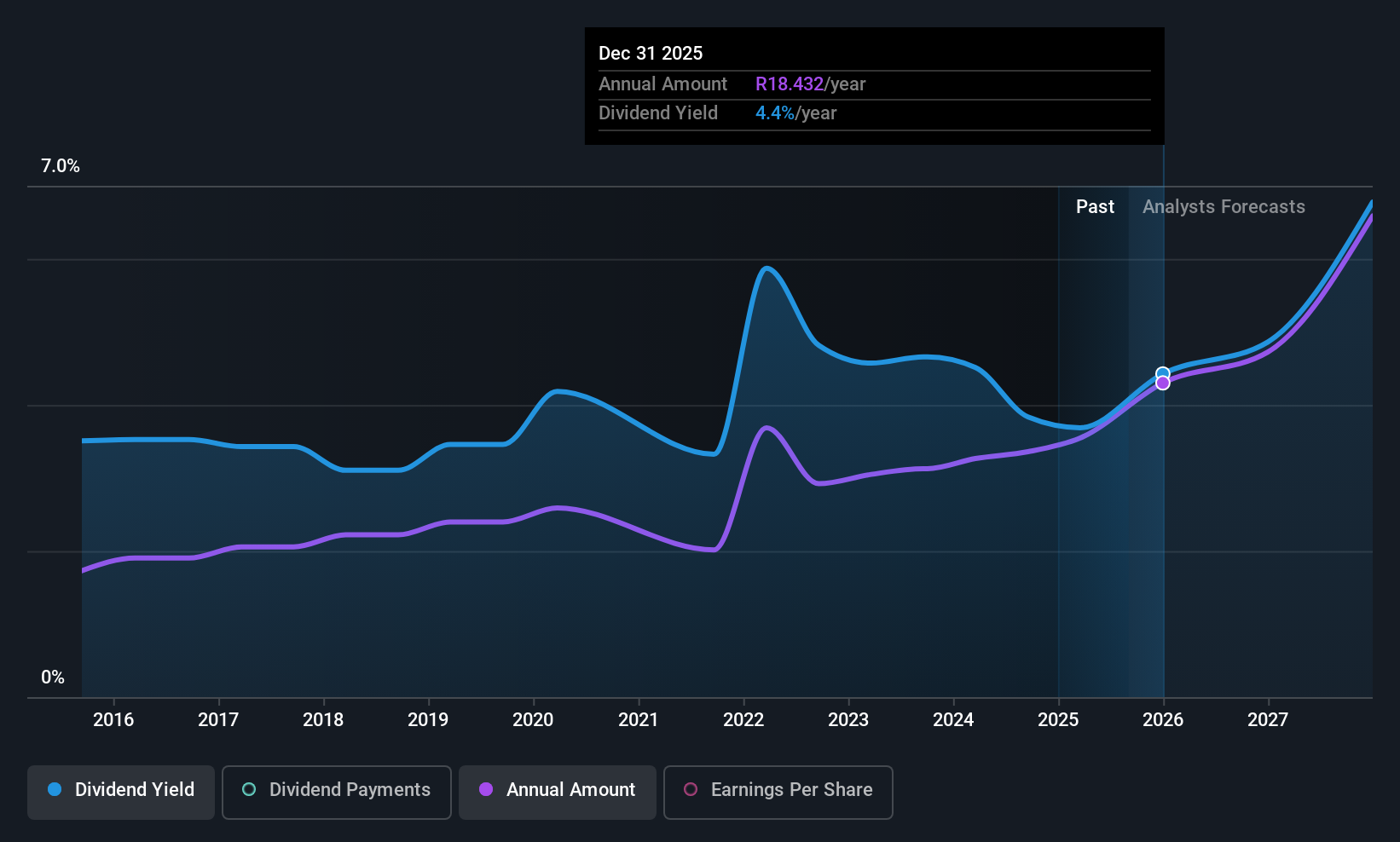Click the blue Dividend Yield legend dot
This screenshot has width=1400, height=842.
[x=55, y=789]
